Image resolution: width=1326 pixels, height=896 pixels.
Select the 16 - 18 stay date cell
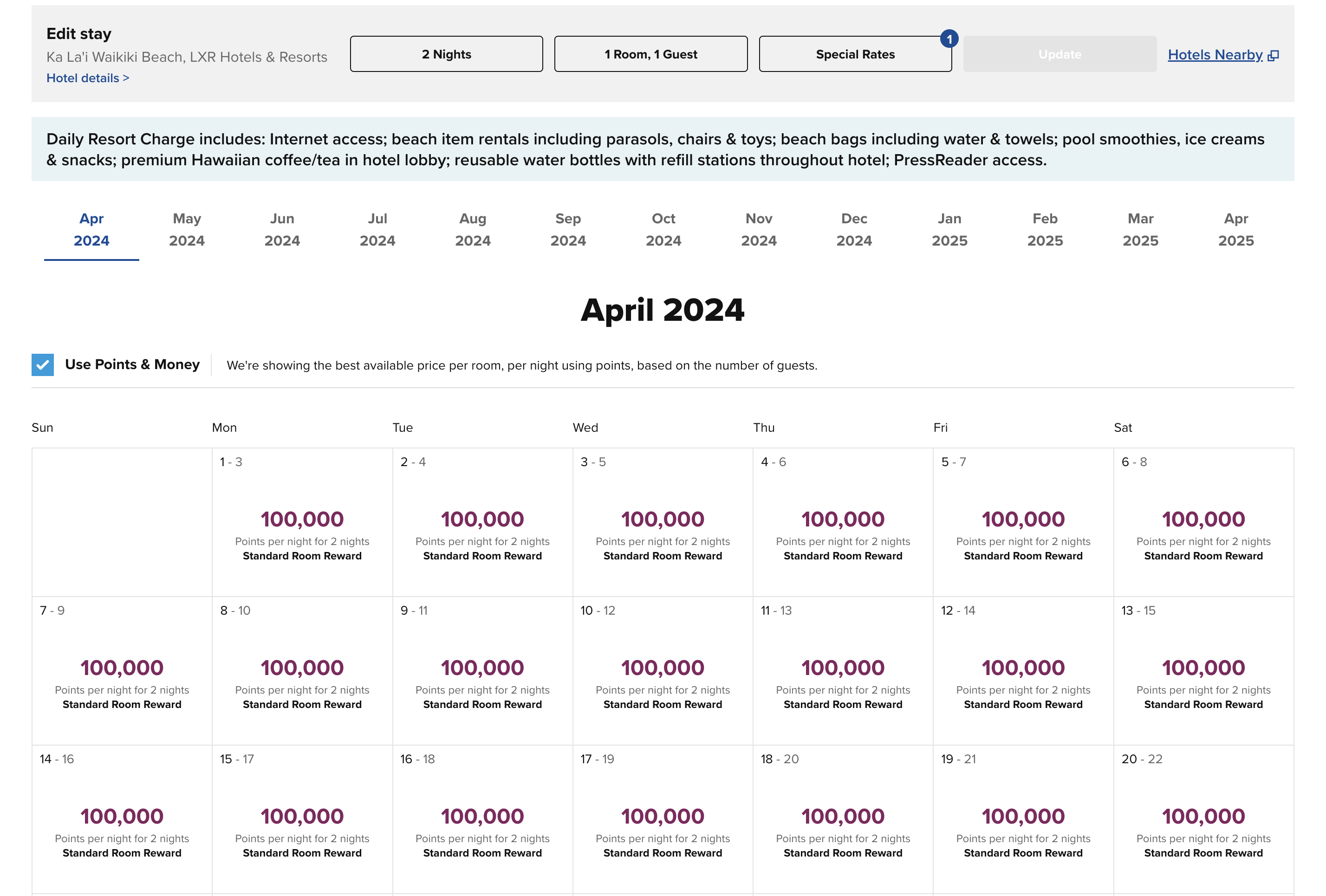(x=483, y=819)
